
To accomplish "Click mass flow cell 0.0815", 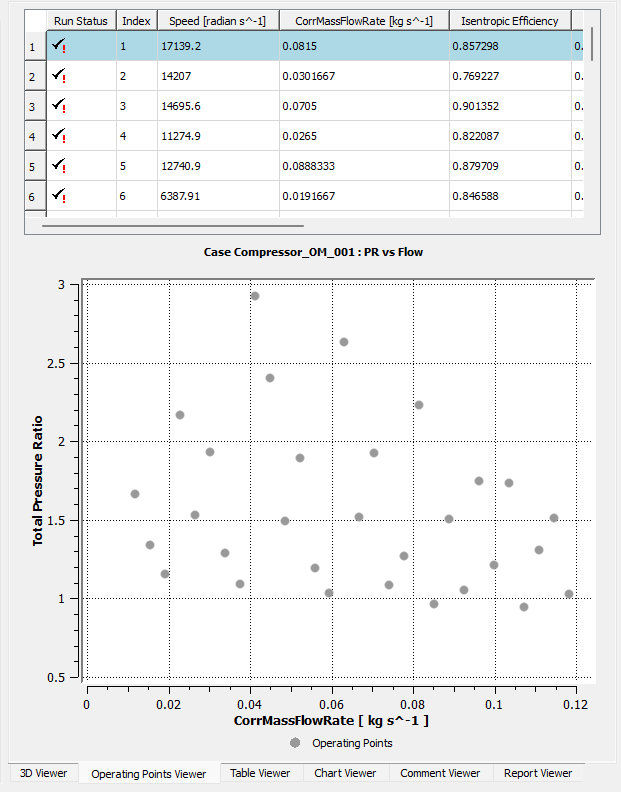I will coord(364,46).
